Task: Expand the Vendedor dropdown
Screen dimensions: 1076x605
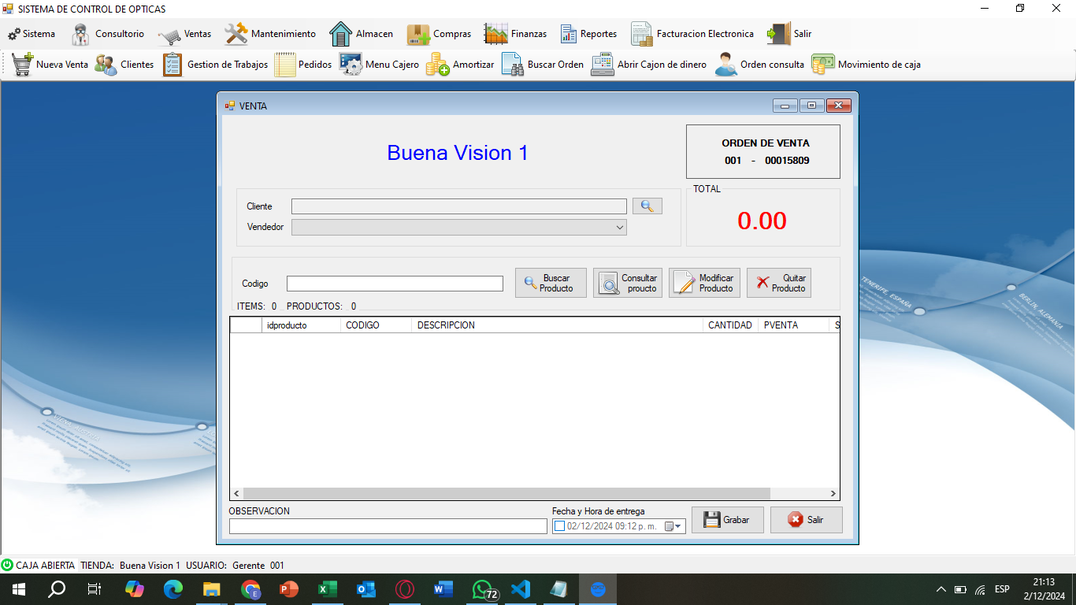Action: tap(619, 227)
